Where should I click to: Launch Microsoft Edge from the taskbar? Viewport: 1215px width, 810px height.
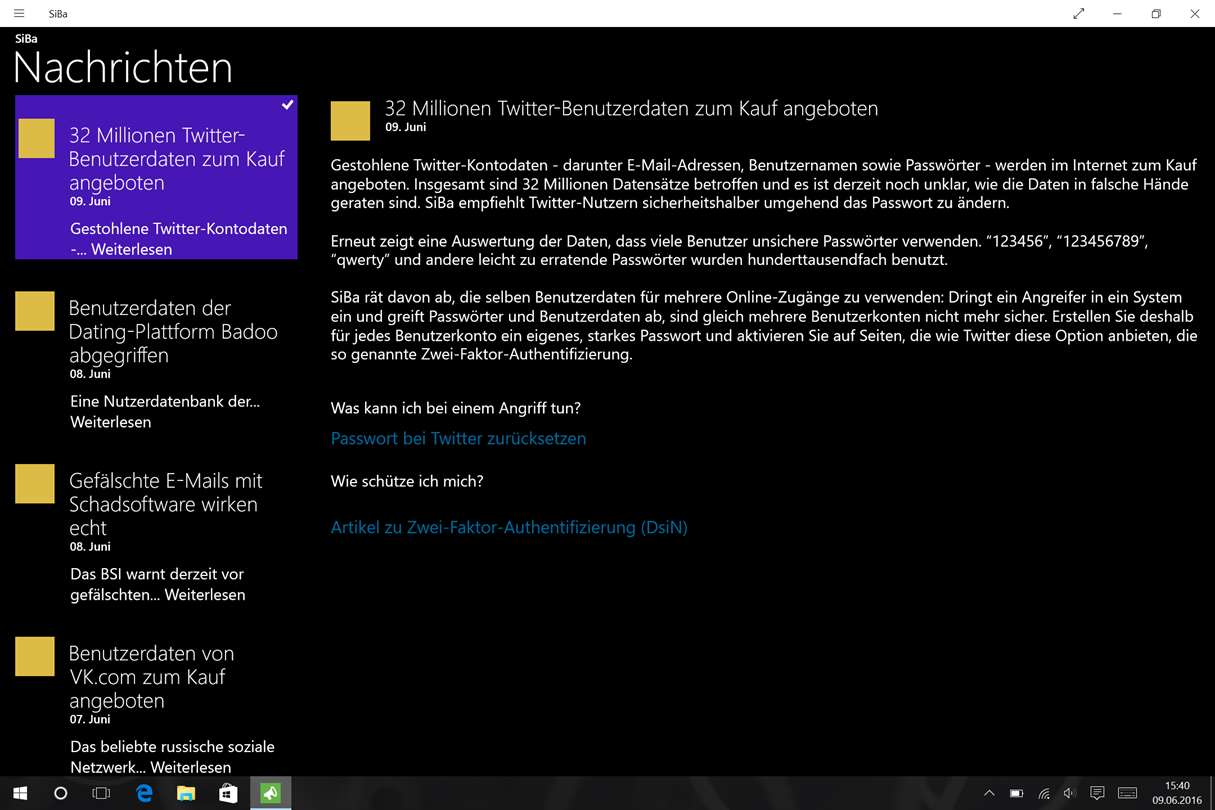click(x=144, y=793)
